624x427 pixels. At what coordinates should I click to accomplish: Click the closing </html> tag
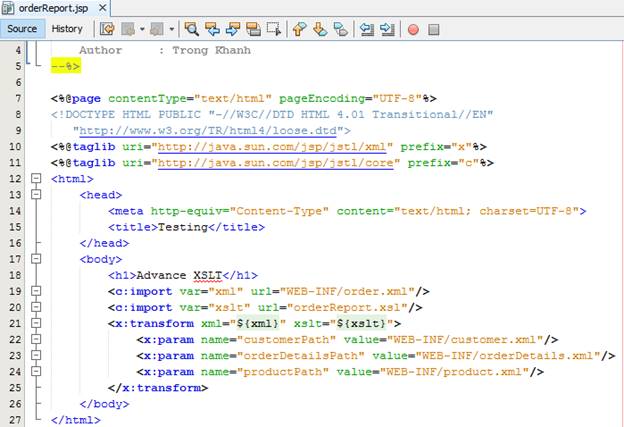[76, 420]
